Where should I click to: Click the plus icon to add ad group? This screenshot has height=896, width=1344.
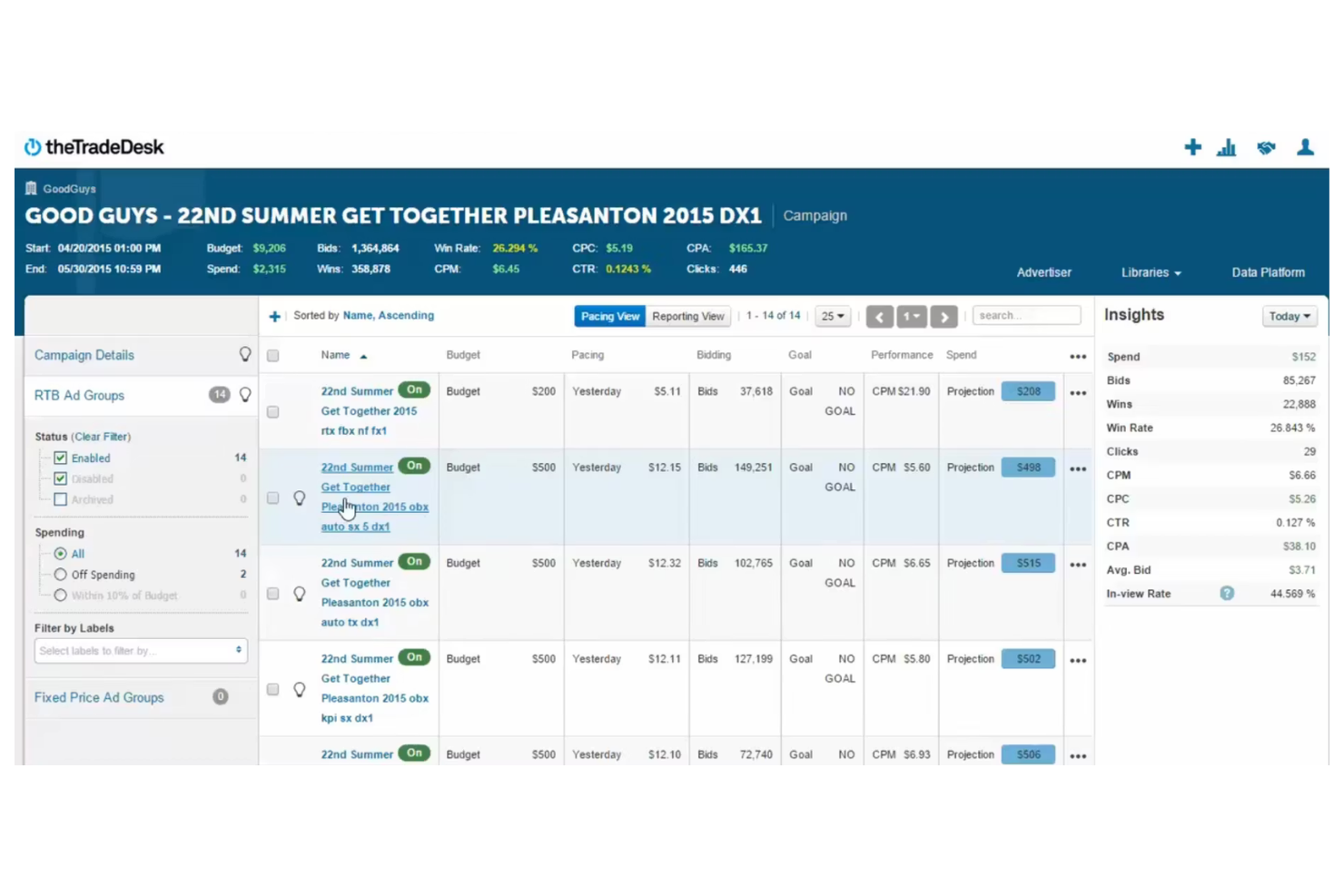point(274,316)
